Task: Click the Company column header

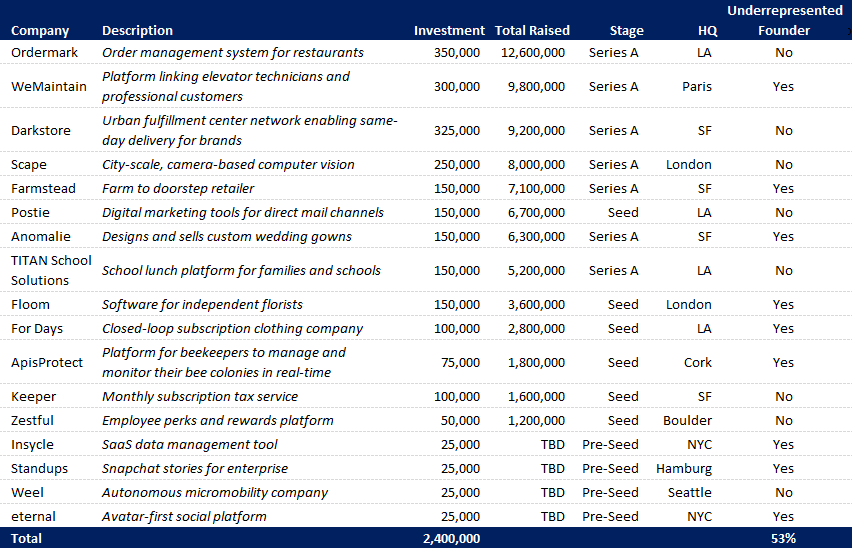Action: point(40,30)
